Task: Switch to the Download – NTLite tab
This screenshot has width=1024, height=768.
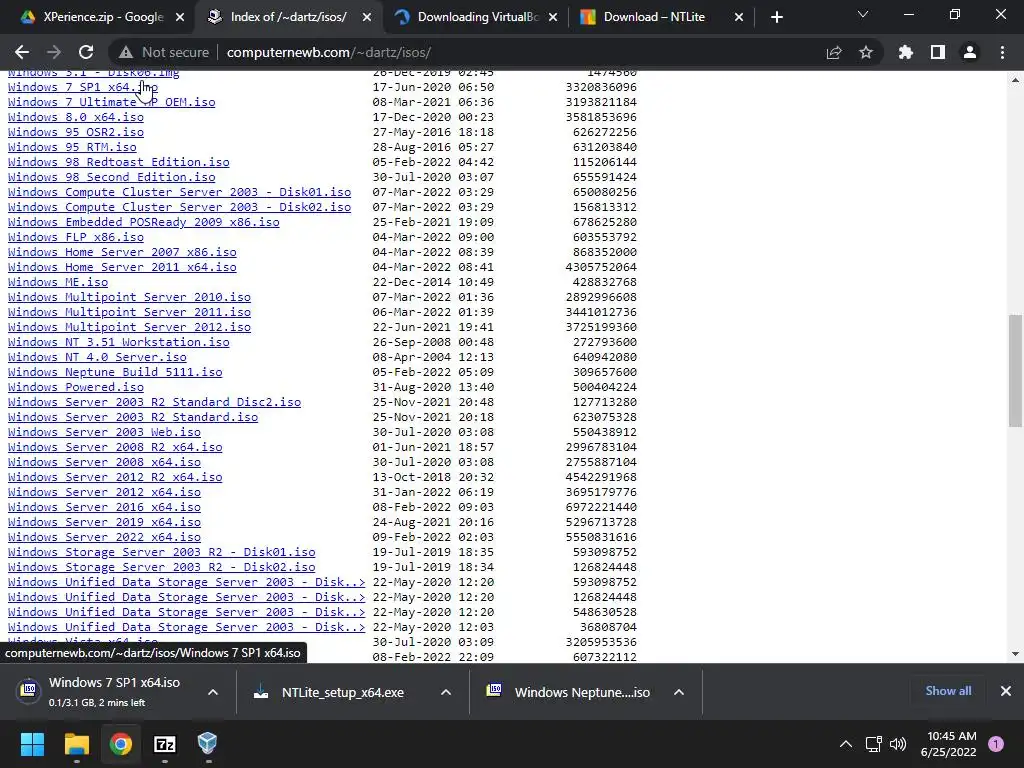Action: click(660, 18)
